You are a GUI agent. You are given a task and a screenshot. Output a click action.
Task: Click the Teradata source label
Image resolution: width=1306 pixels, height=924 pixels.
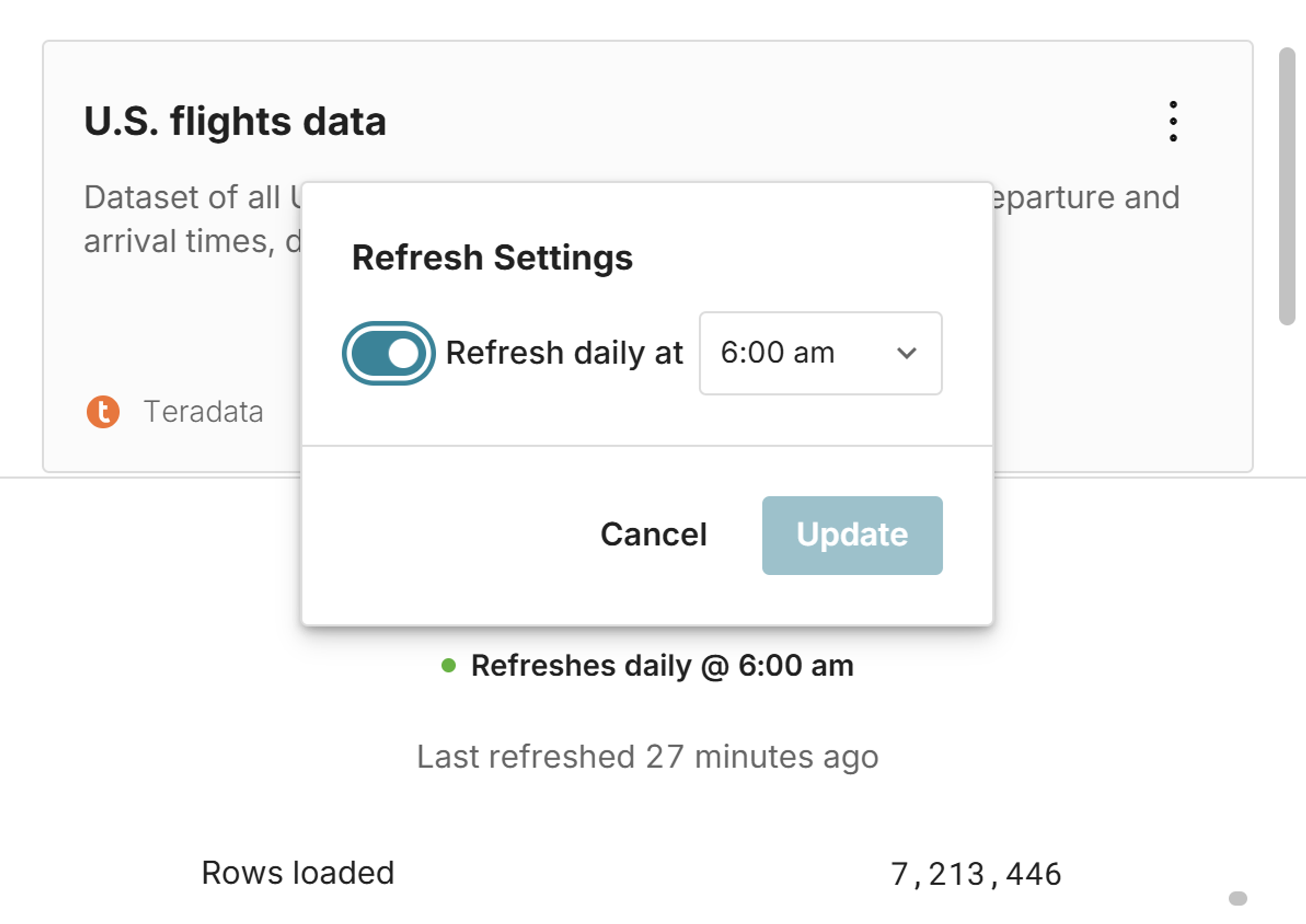click(203, 411)
